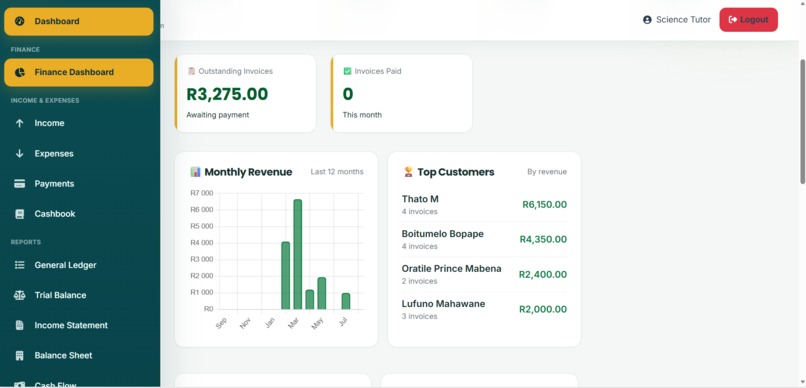The height and width of the screenshot is (388, 806).
Task: Click the Outstanding Invoices clipboard icon
Action: point(191,71)
